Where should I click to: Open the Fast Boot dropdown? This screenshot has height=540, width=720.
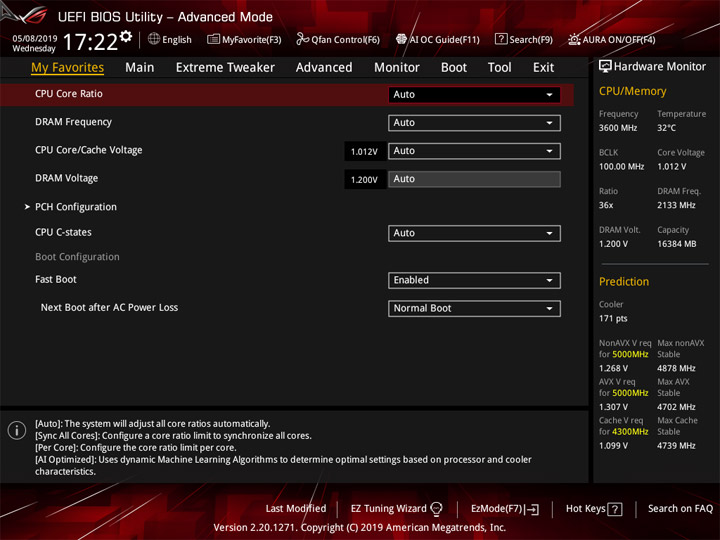474,280
